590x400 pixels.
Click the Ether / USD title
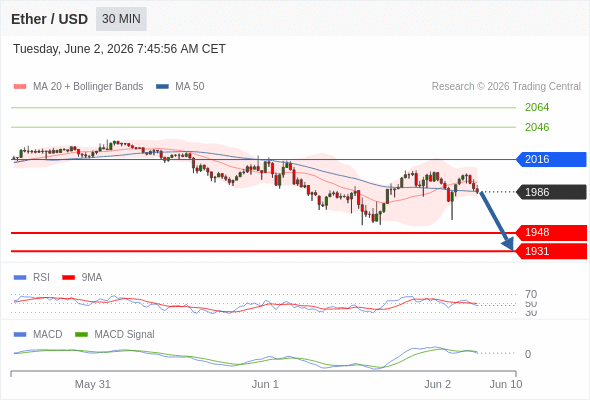49,19
